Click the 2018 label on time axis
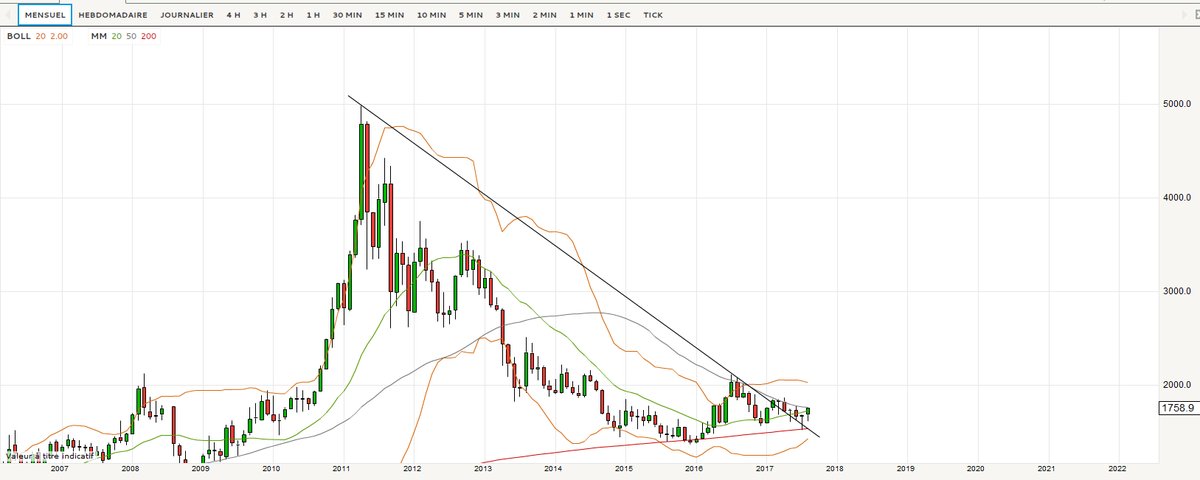The height and width of the screenshot is (480, 1200). (835, 468)
